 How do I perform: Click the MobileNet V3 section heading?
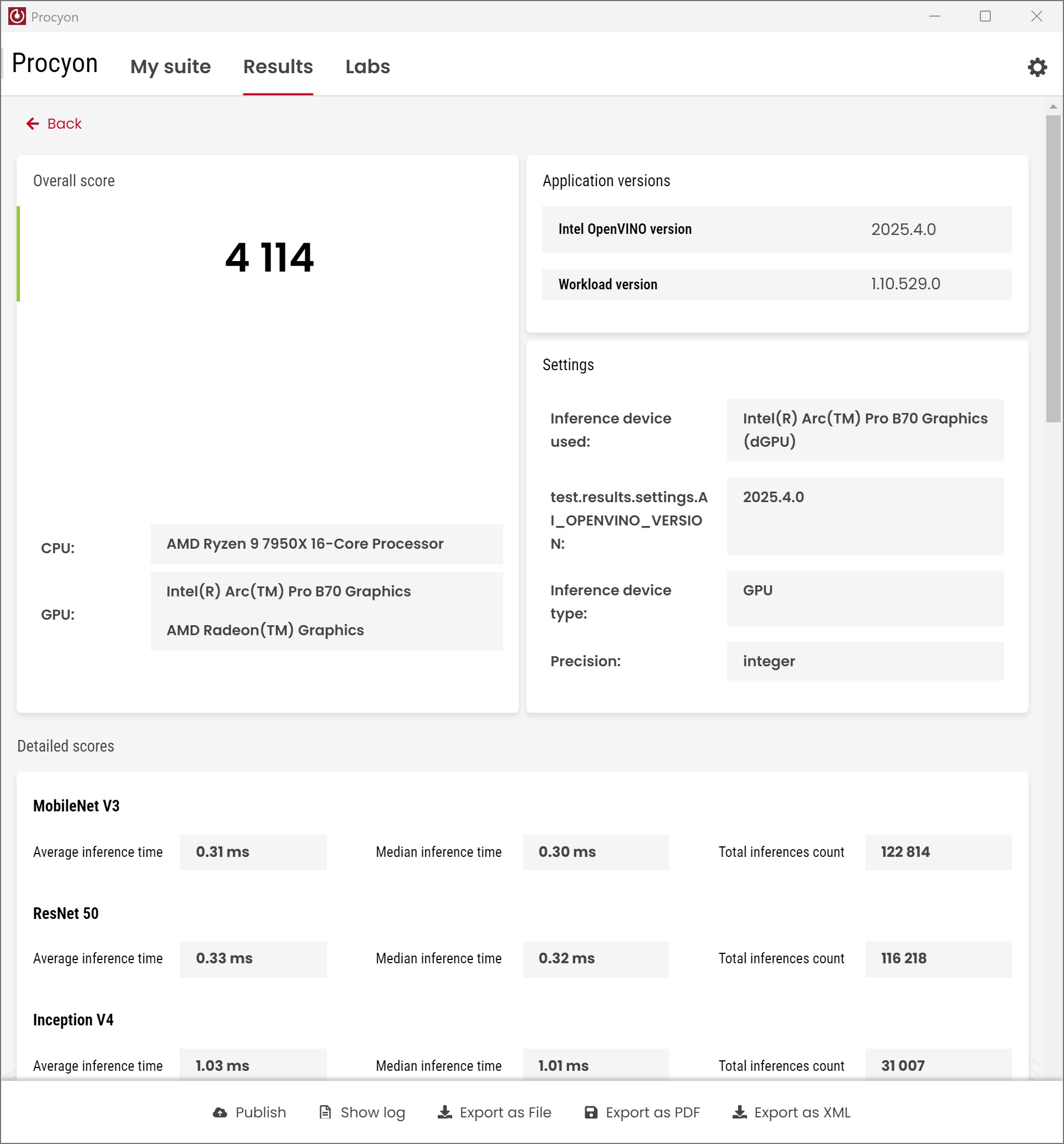tap(76, 806)
